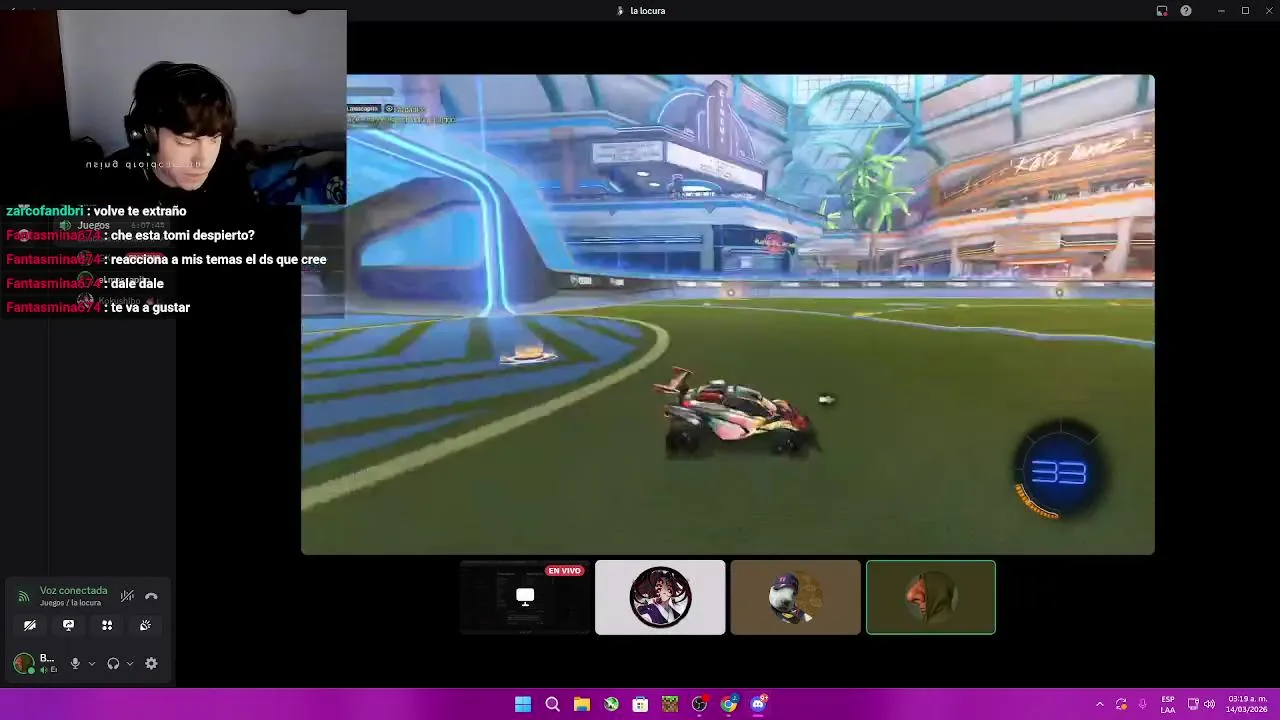
Task: Mute the microphone
Action: click(x=75, y=663)
